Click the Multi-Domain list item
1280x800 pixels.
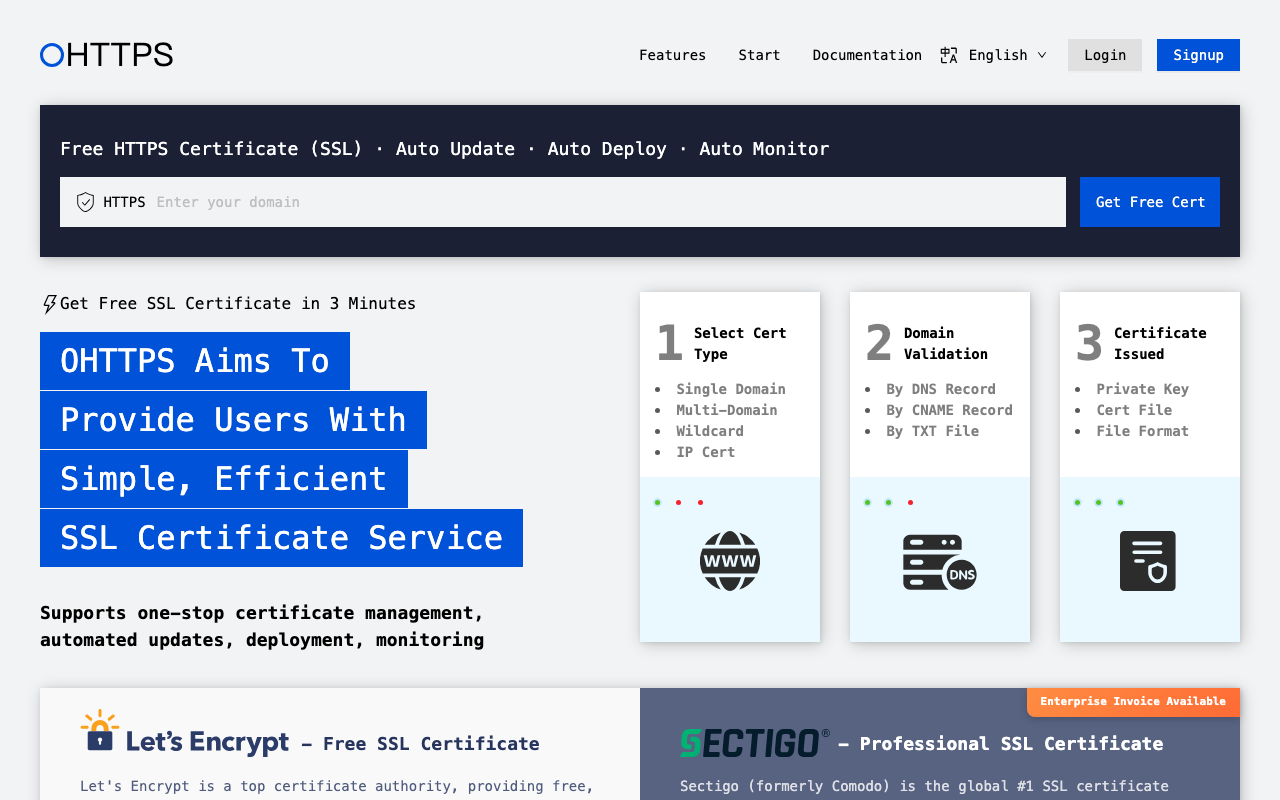[727, 410]
